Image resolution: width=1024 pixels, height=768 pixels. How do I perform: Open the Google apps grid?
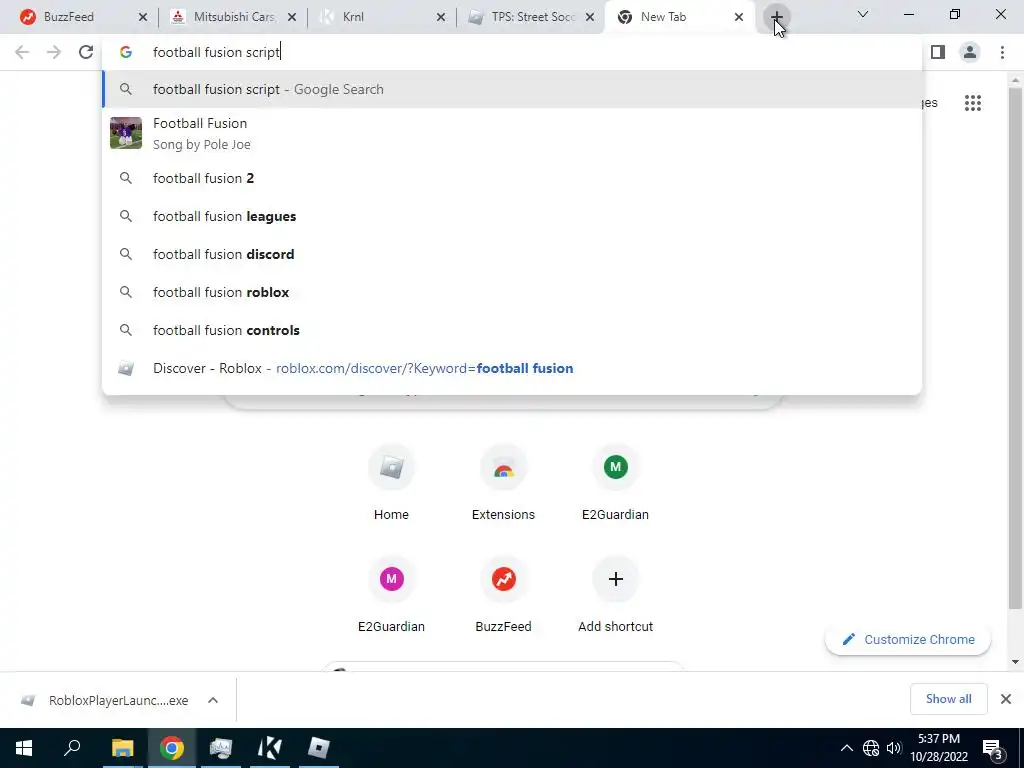tap(973, 103)
